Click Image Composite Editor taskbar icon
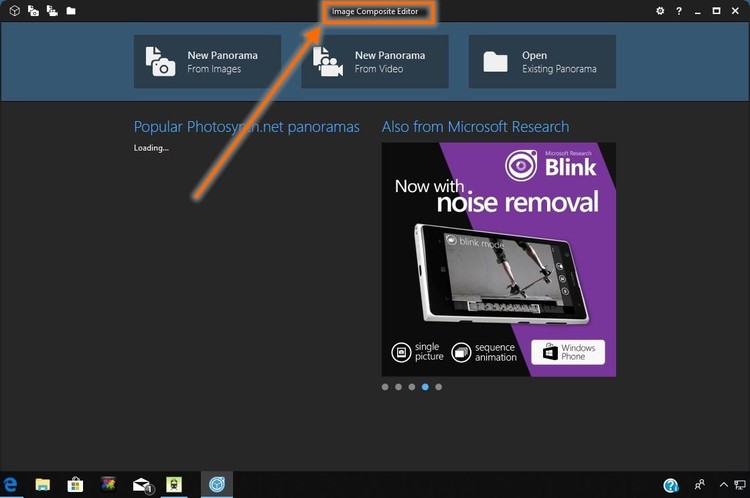Viewport: 750px width, 498px height. click(x=217, y=484)
